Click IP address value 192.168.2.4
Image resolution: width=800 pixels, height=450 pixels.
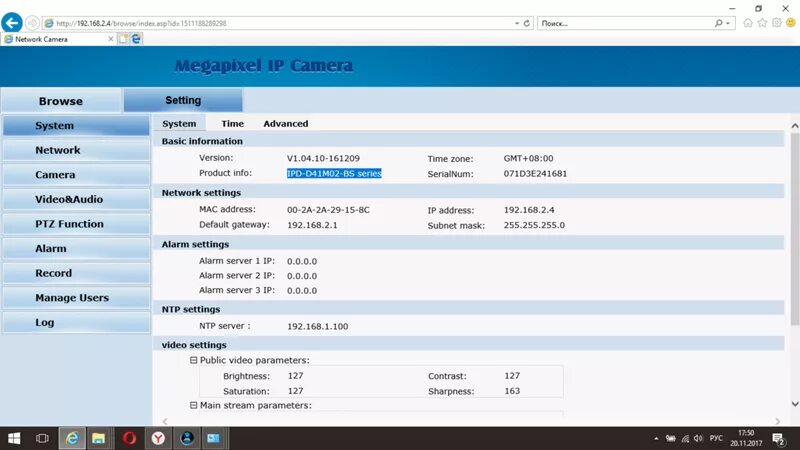pyautogui.click(x=529, y=210)
